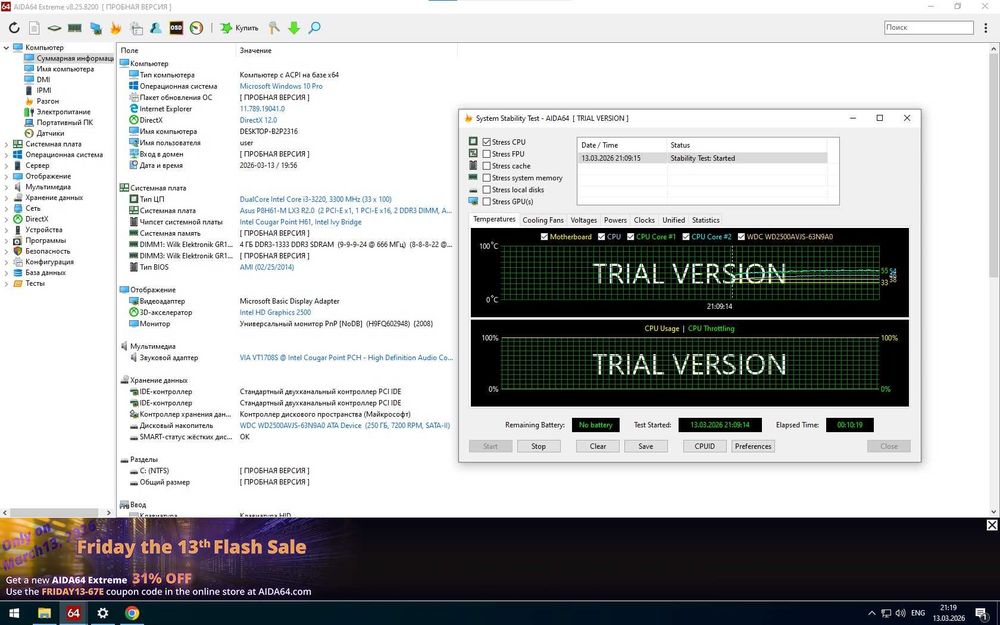
Task: Toggle CPU Core #1 graph checkbox
Action: tap(630, 237)
